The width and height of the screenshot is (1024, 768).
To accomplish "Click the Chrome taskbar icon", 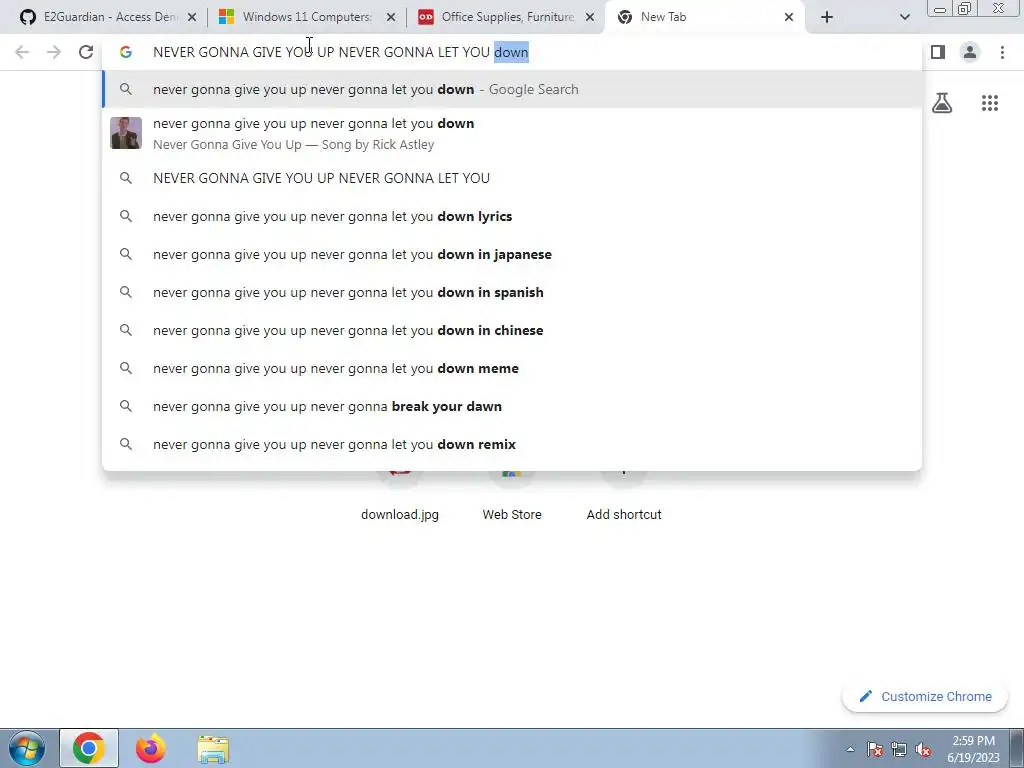I will tap(89, 748).
